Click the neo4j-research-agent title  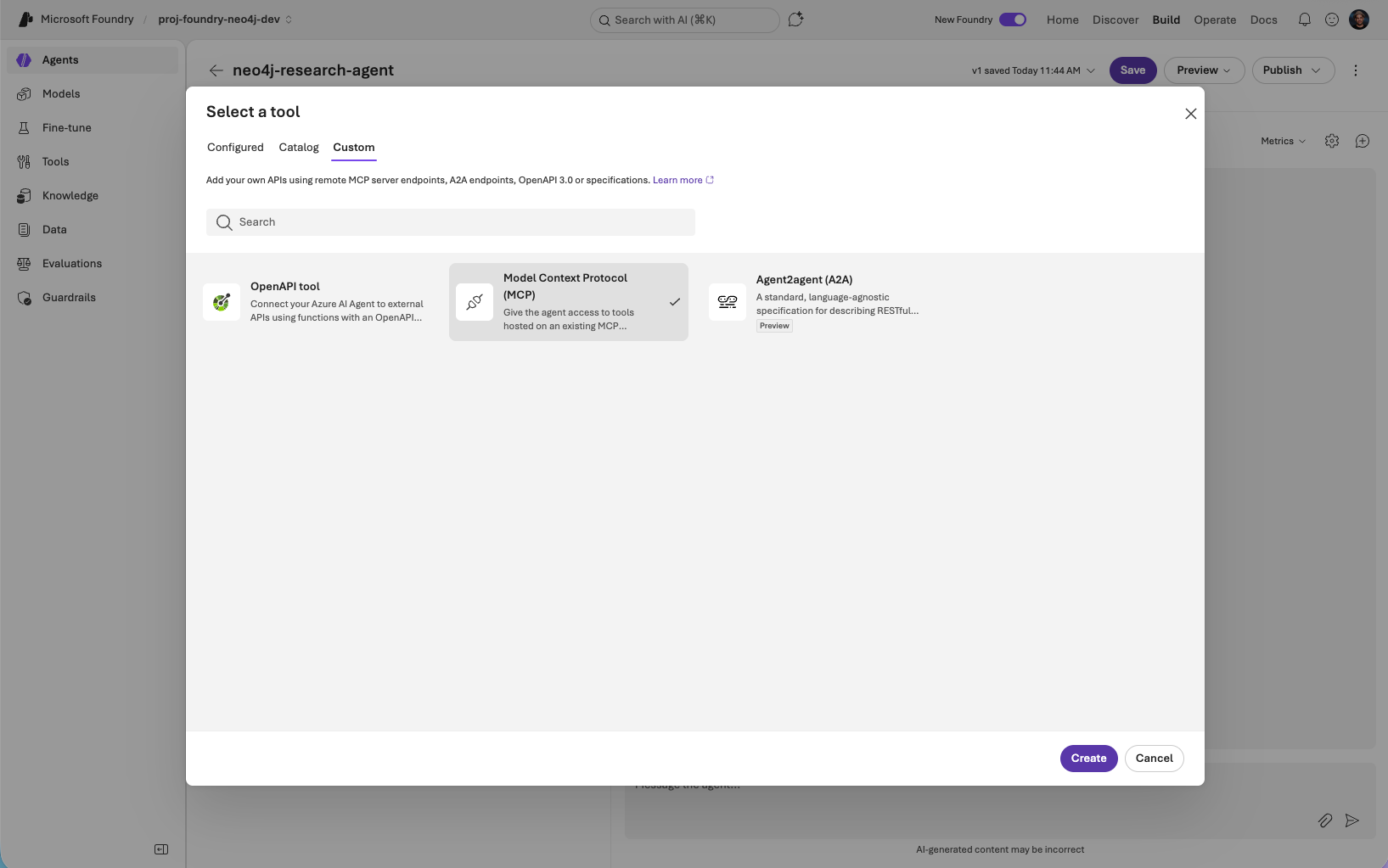point(313,70)
